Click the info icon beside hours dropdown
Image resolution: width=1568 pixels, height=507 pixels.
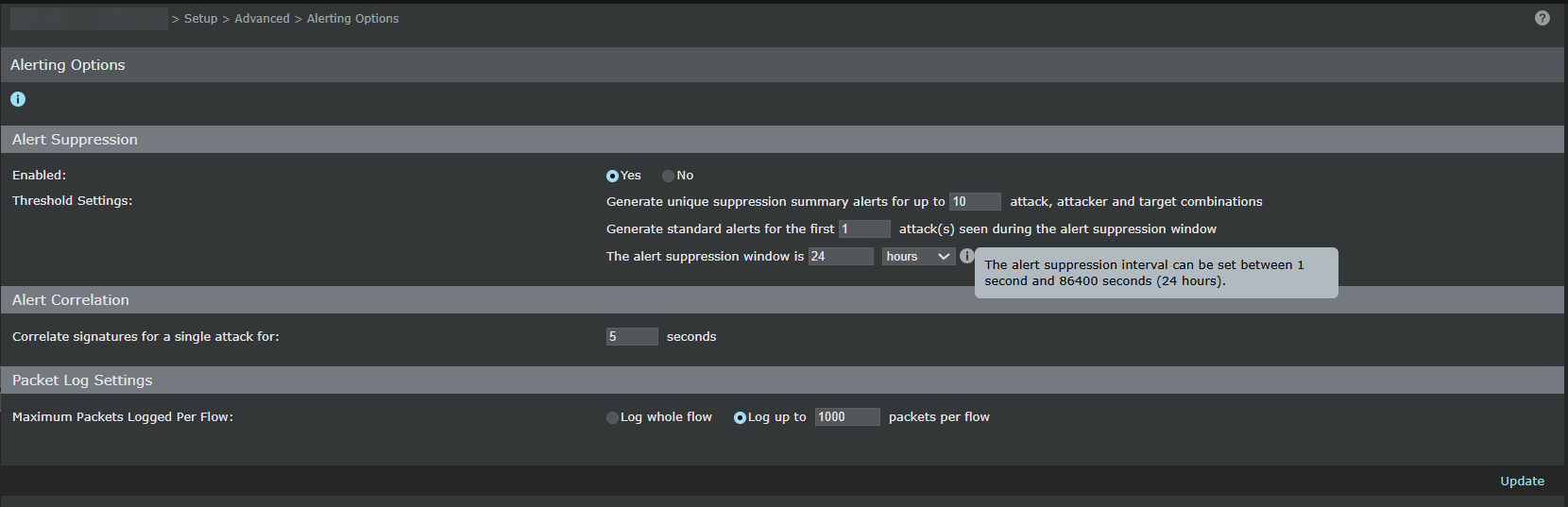coord(966,256)
